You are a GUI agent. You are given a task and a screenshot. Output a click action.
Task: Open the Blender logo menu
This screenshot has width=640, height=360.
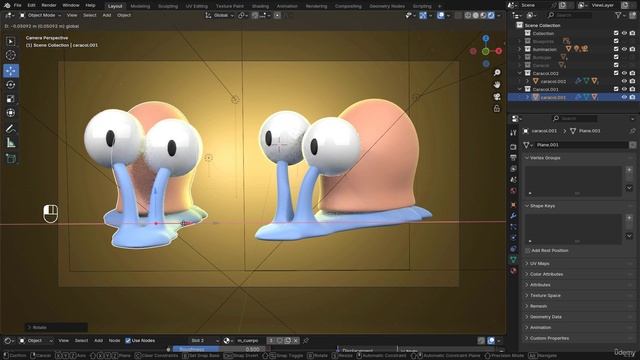point(7,5)
